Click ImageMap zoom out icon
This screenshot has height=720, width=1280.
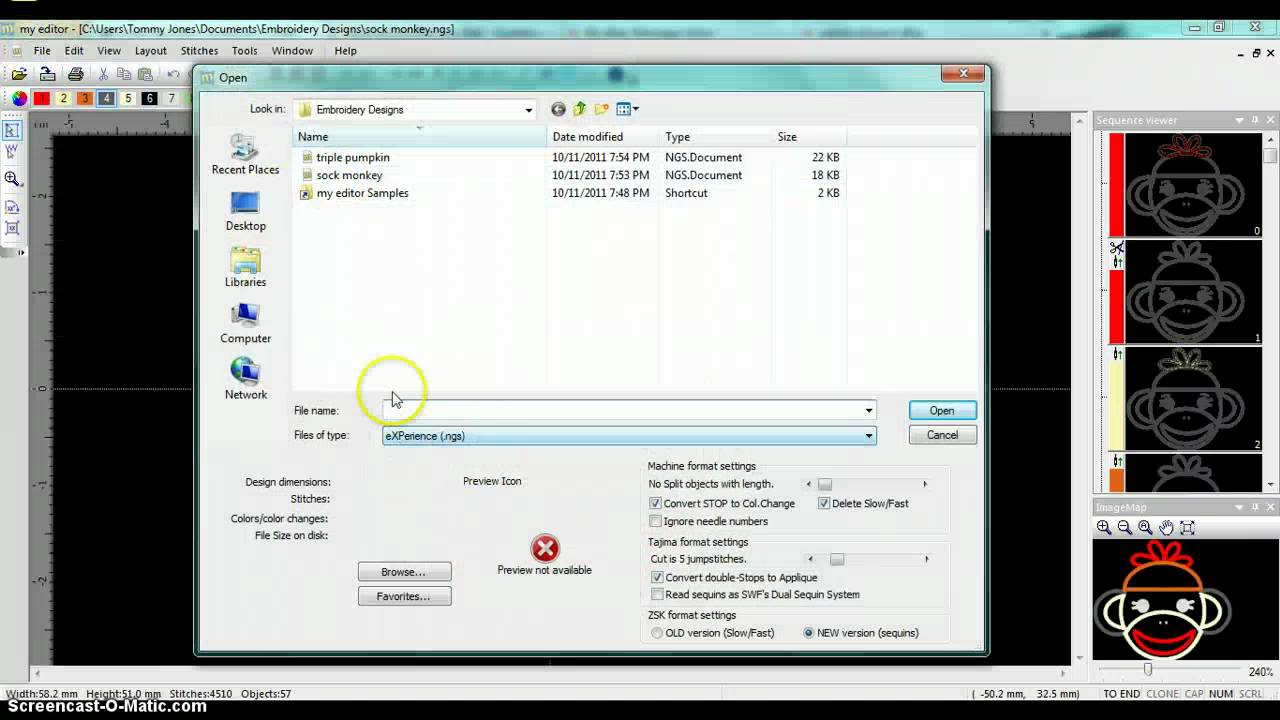pos(1125,527)
